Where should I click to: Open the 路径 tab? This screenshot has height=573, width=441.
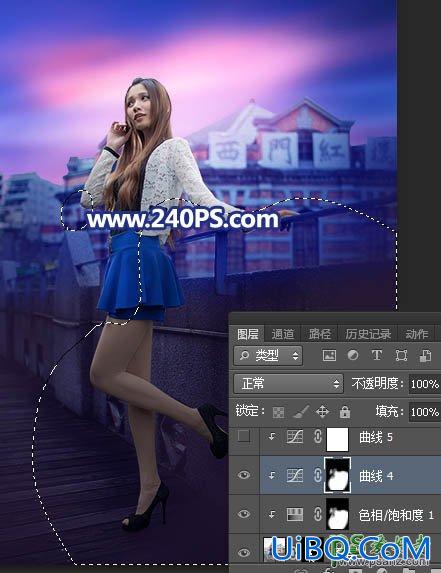coord(319,334)
